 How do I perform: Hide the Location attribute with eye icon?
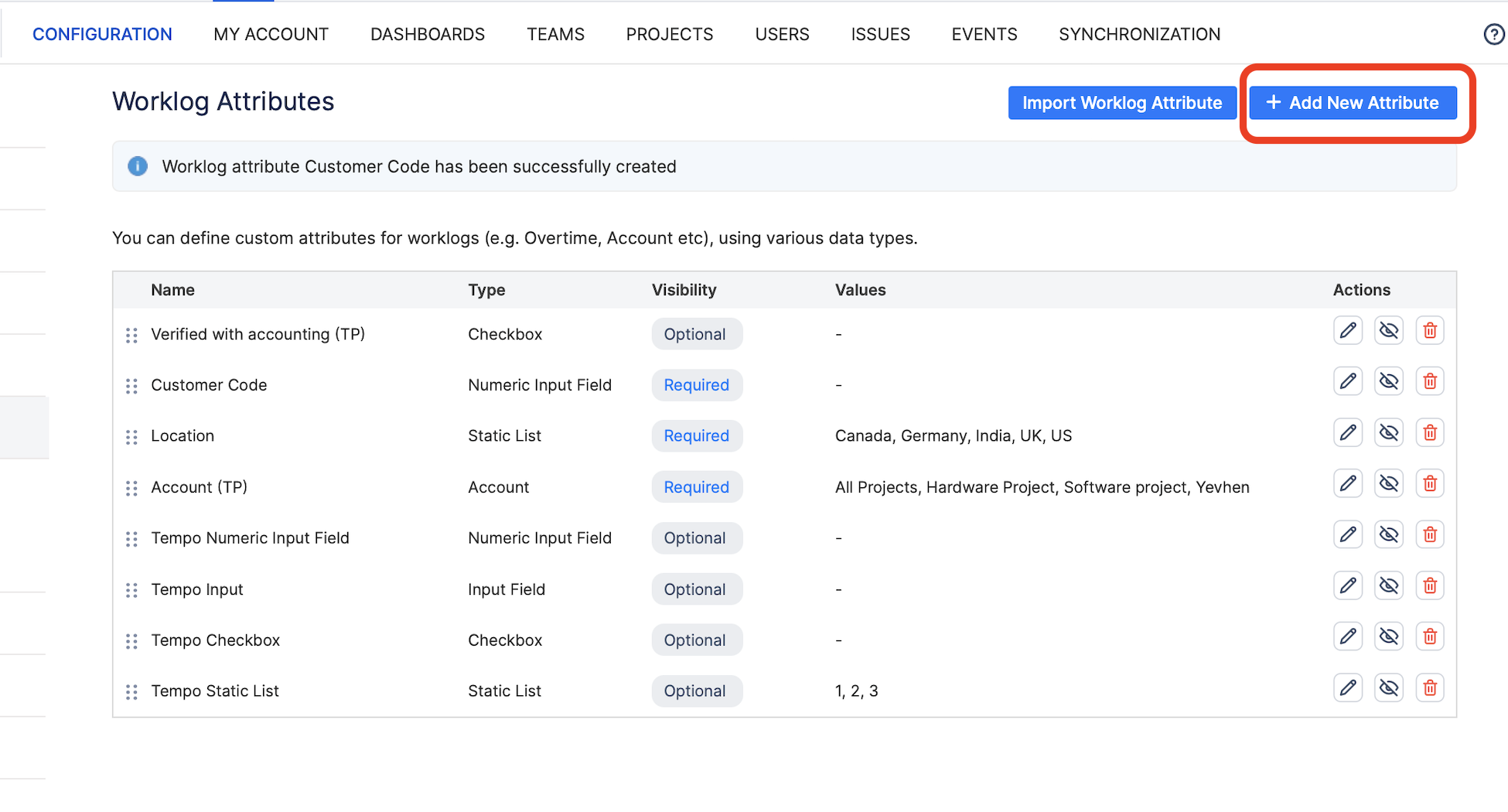(x=1389, y=432)
